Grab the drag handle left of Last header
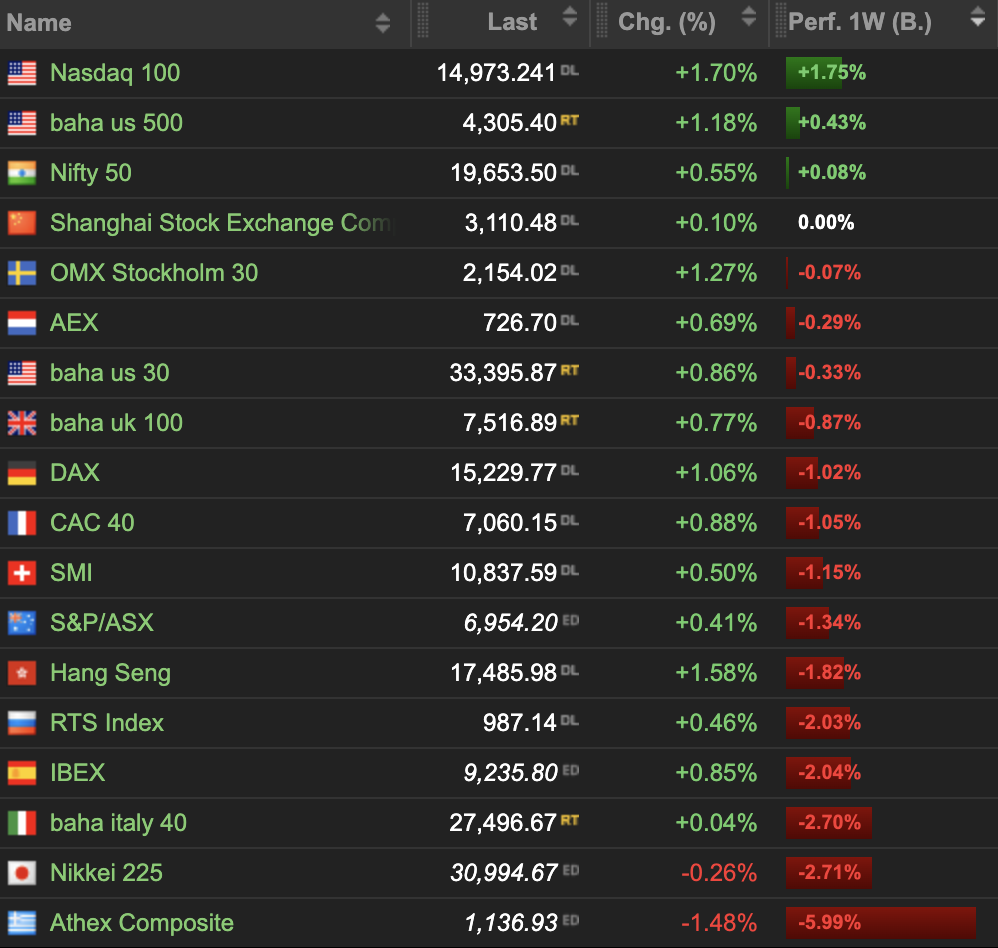 click(x=423, y=21)
